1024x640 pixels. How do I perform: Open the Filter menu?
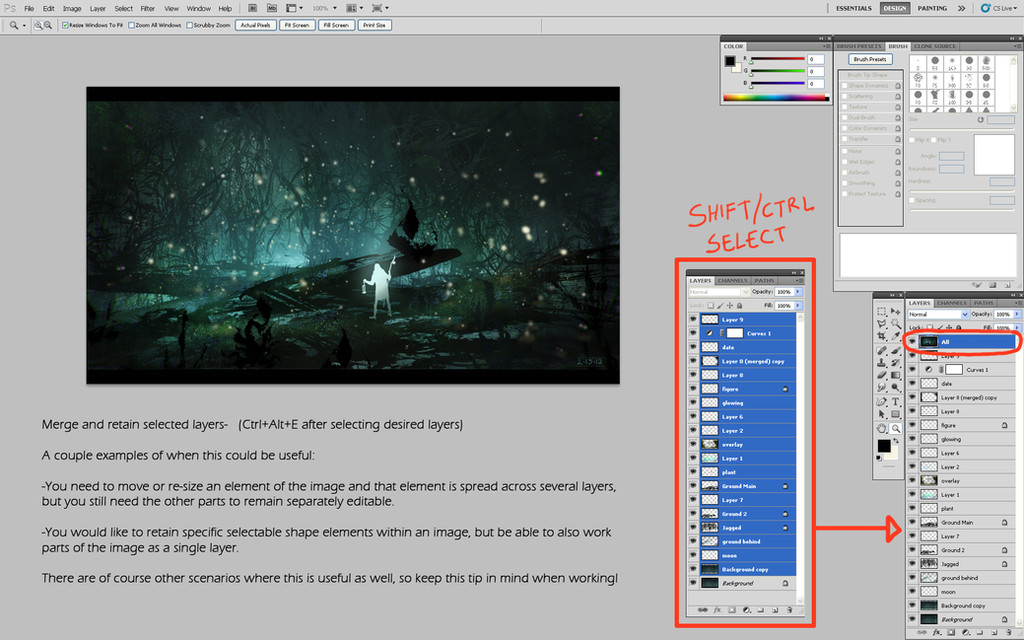click(x=148, y=8)
